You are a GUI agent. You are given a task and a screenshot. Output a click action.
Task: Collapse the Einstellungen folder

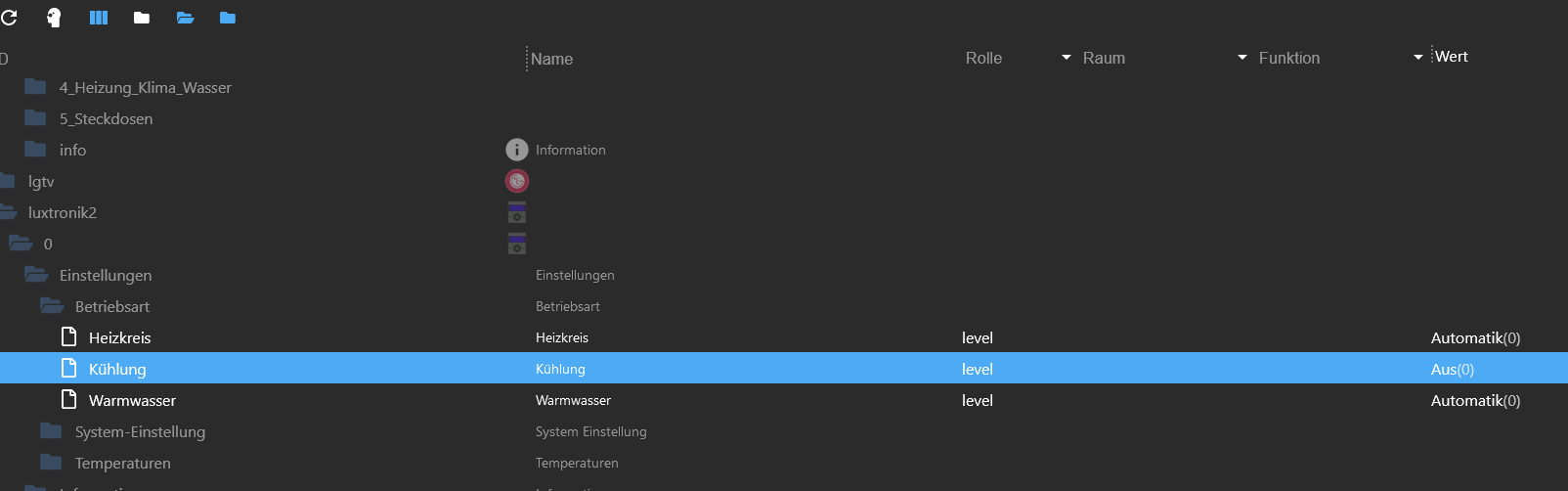point(36,275)
